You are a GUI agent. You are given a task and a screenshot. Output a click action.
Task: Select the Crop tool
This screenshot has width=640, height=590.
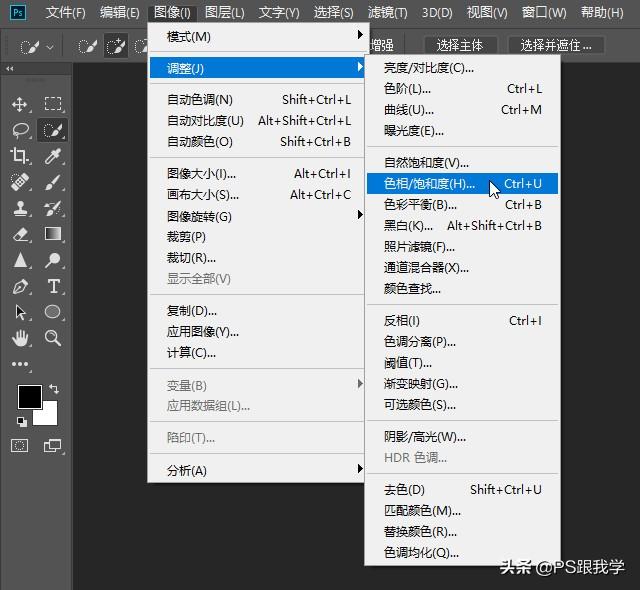20,156
